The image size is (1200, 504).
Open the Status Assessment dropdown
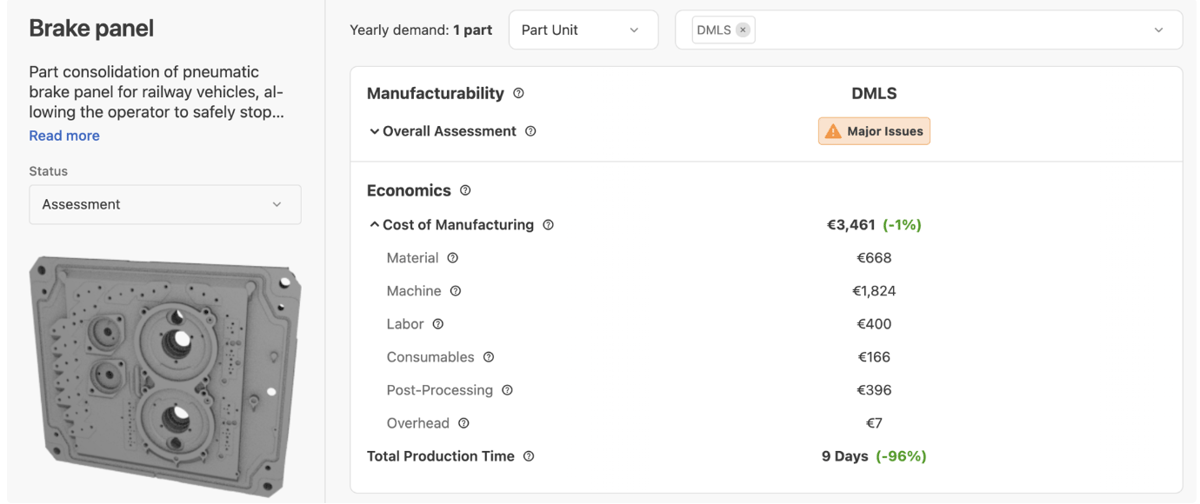[x=165, y=204]
